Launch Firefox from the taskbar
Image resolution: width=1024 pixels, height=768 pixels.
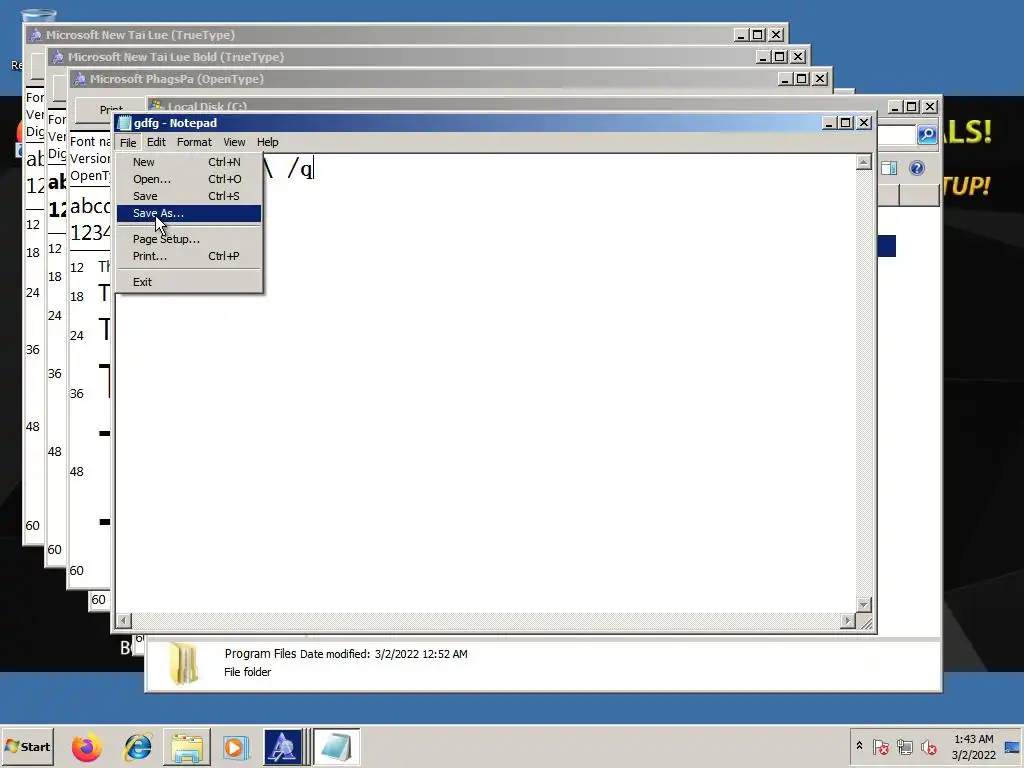tap(87, 747)
